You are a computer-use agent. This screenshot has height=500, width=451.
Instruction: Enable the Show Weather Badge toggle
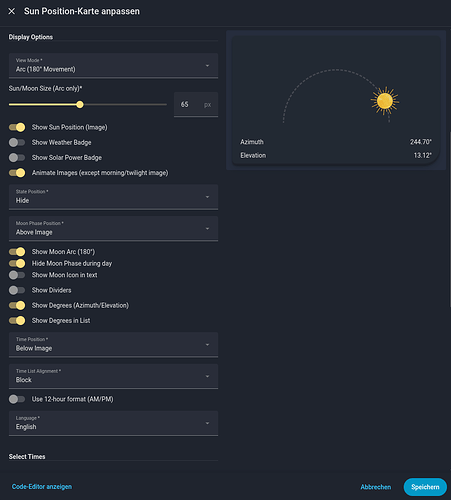(17, 143)
